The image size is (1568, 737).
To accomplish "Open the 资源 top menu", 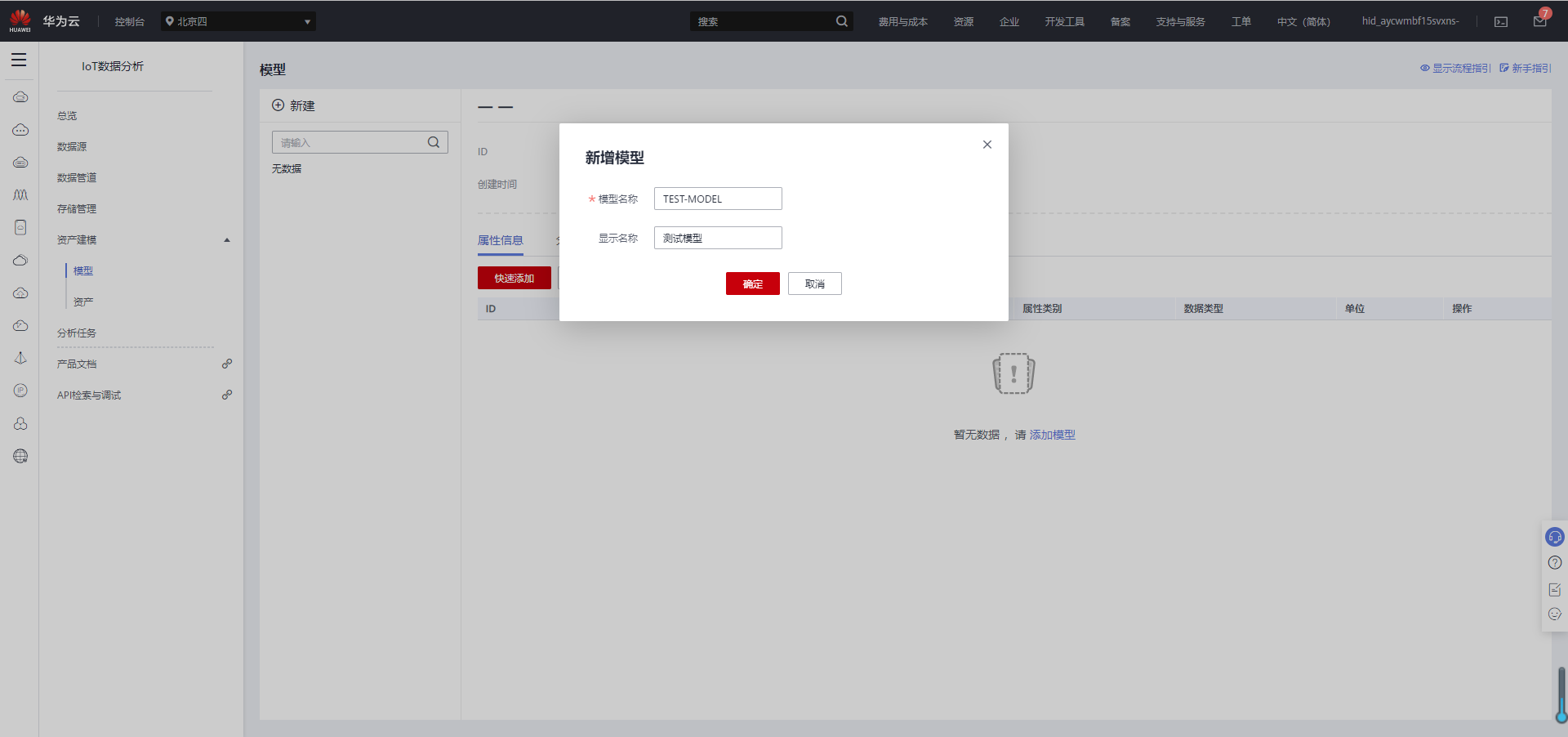I will click(964, 22).
